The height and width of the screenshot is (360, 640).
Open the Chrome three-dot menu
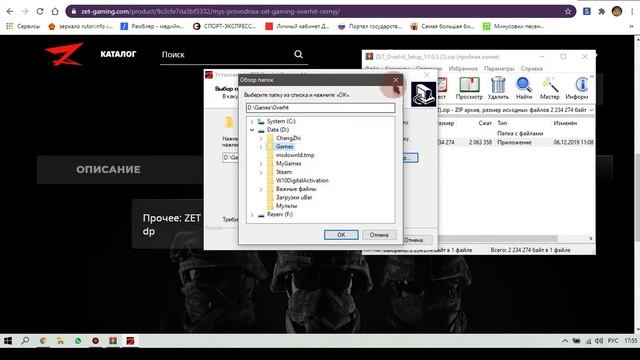[633, 11]
